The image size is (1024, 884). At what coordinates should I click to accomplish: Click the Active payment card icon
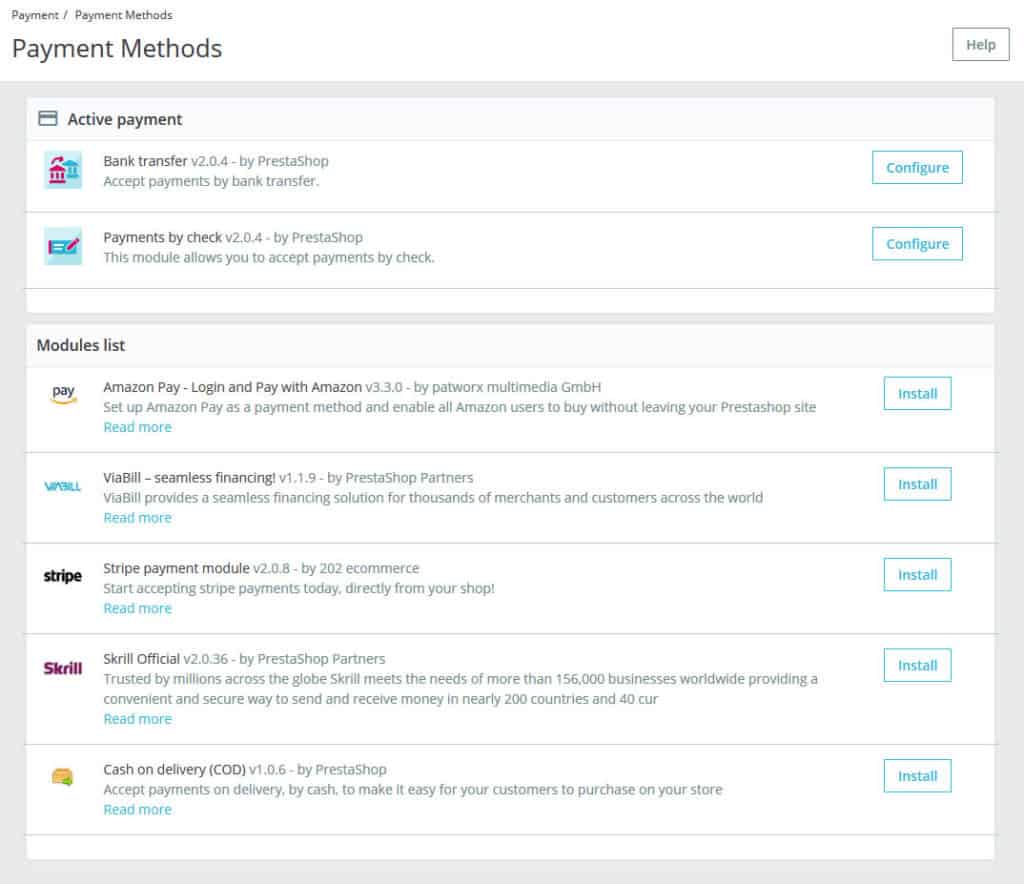click(48, 119)
